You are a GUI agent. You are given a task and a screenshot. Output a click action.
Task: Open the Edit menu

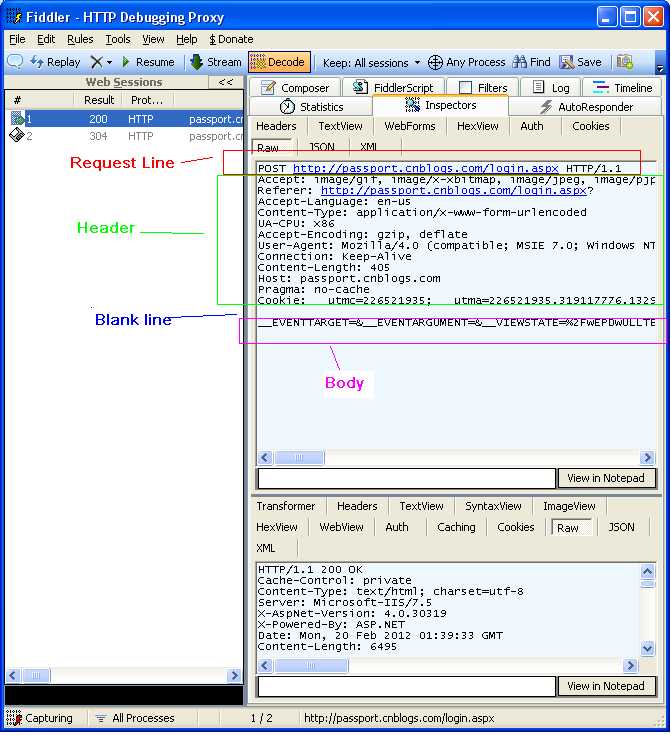46,39
